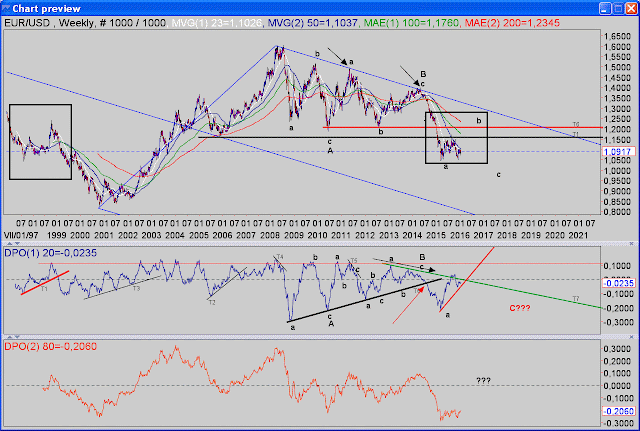Click the MVG(2) 50=1,1037 legend
The height and width of the screenshot is (431, 640).
point(313,23)
